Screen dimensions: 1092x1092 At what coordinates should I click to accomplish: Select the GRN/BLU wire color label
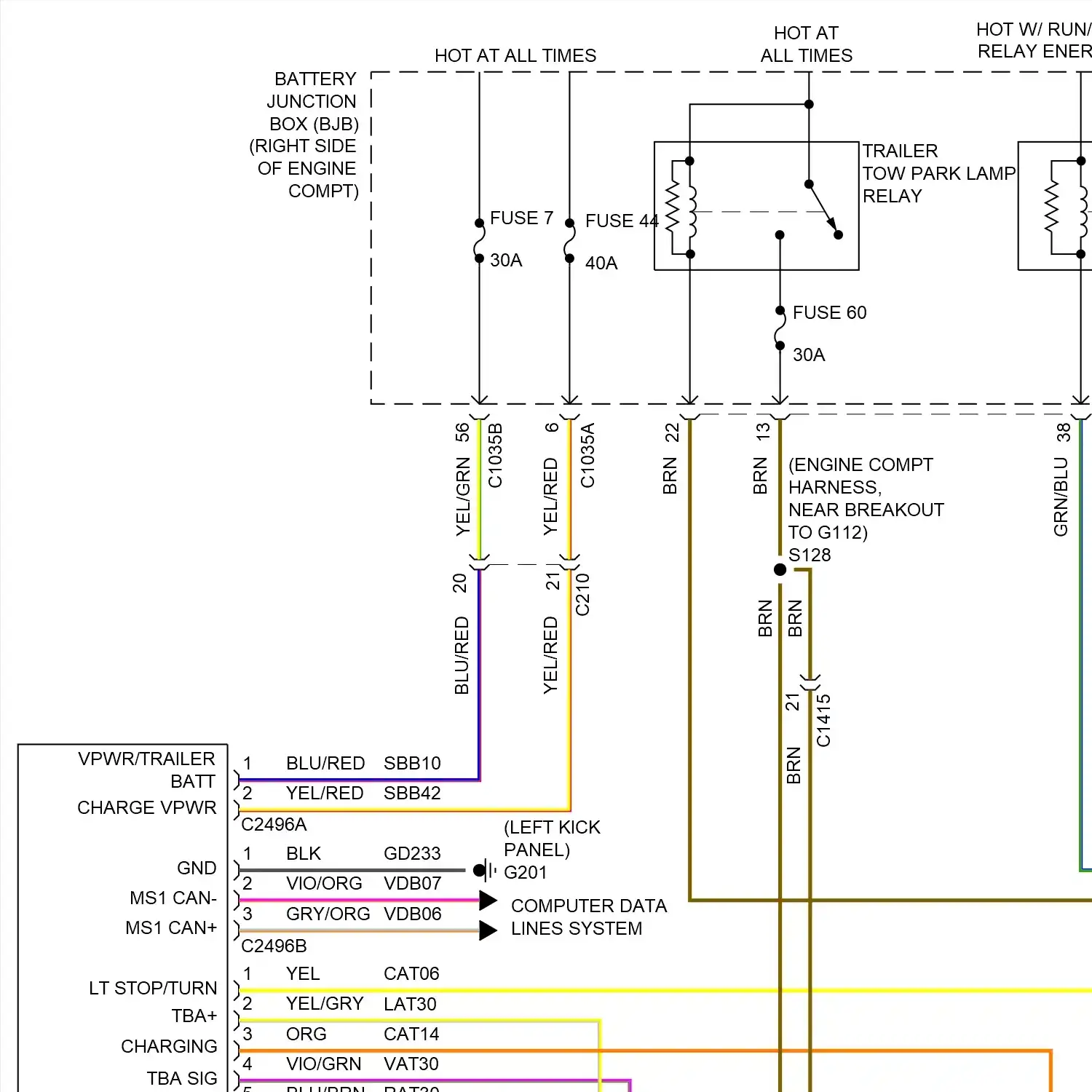[x=1061, y=497]
